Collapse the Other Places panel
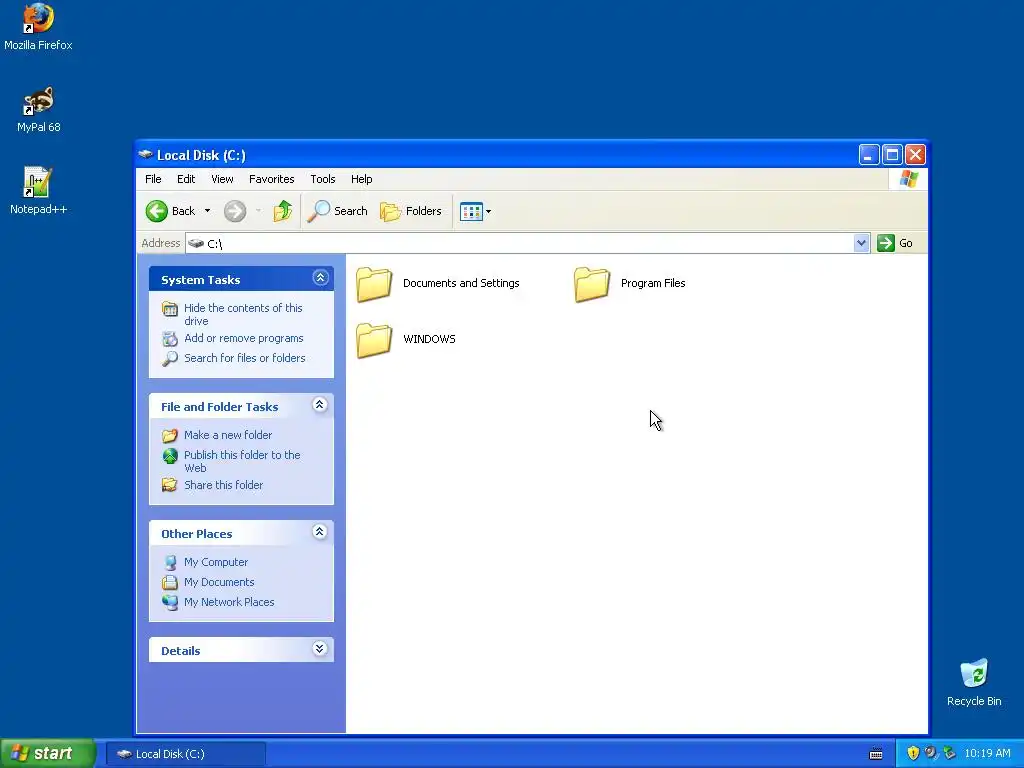Image resolution: width=1024 pixels, height=768 pixels. (319, 532)
